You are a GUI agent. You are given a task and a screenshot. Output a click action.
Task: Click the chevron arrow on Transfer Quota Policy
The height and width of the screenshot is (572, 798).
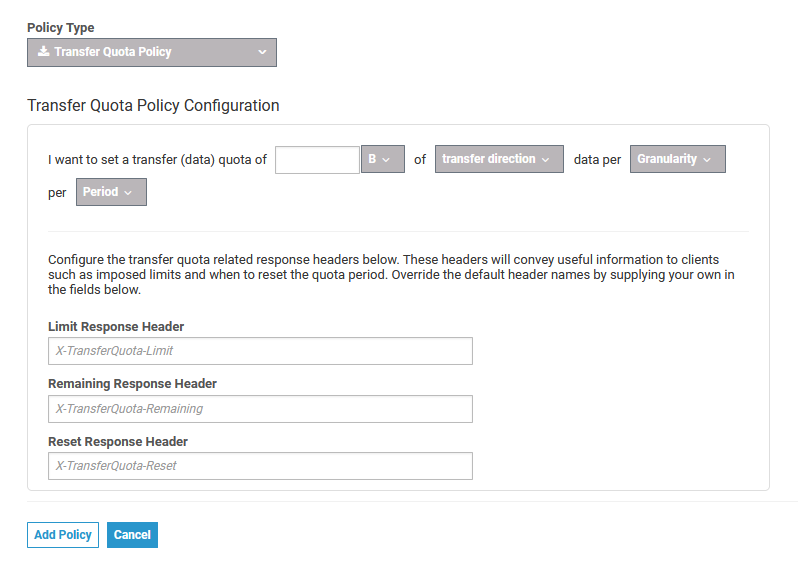(x=262, y=52)
